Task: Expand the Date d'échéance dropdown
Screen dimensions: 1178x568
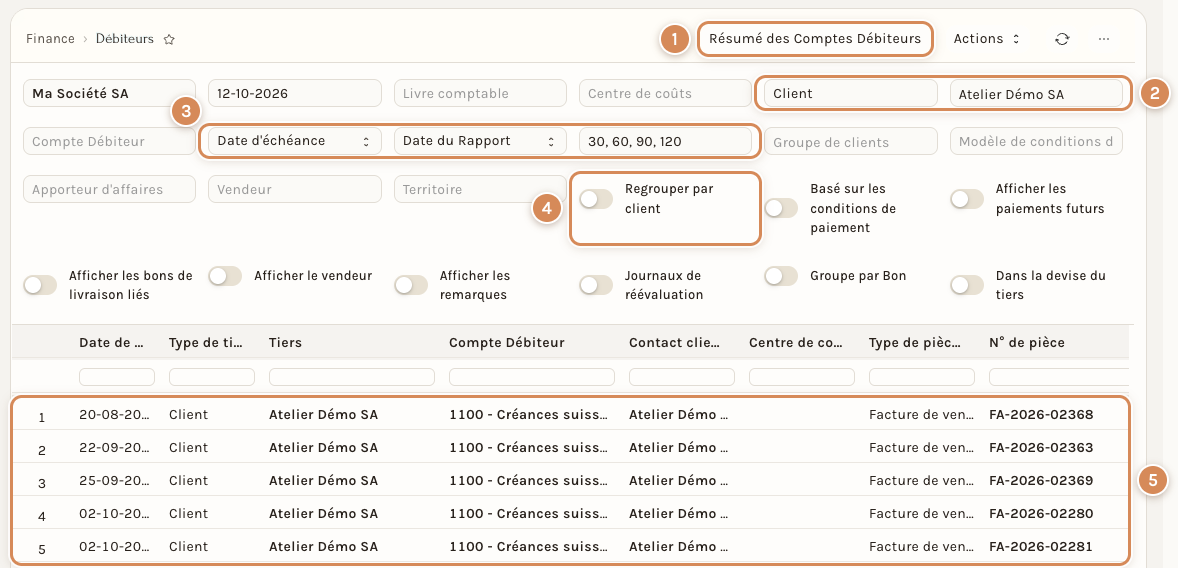Action: click(x=294, y=141)
